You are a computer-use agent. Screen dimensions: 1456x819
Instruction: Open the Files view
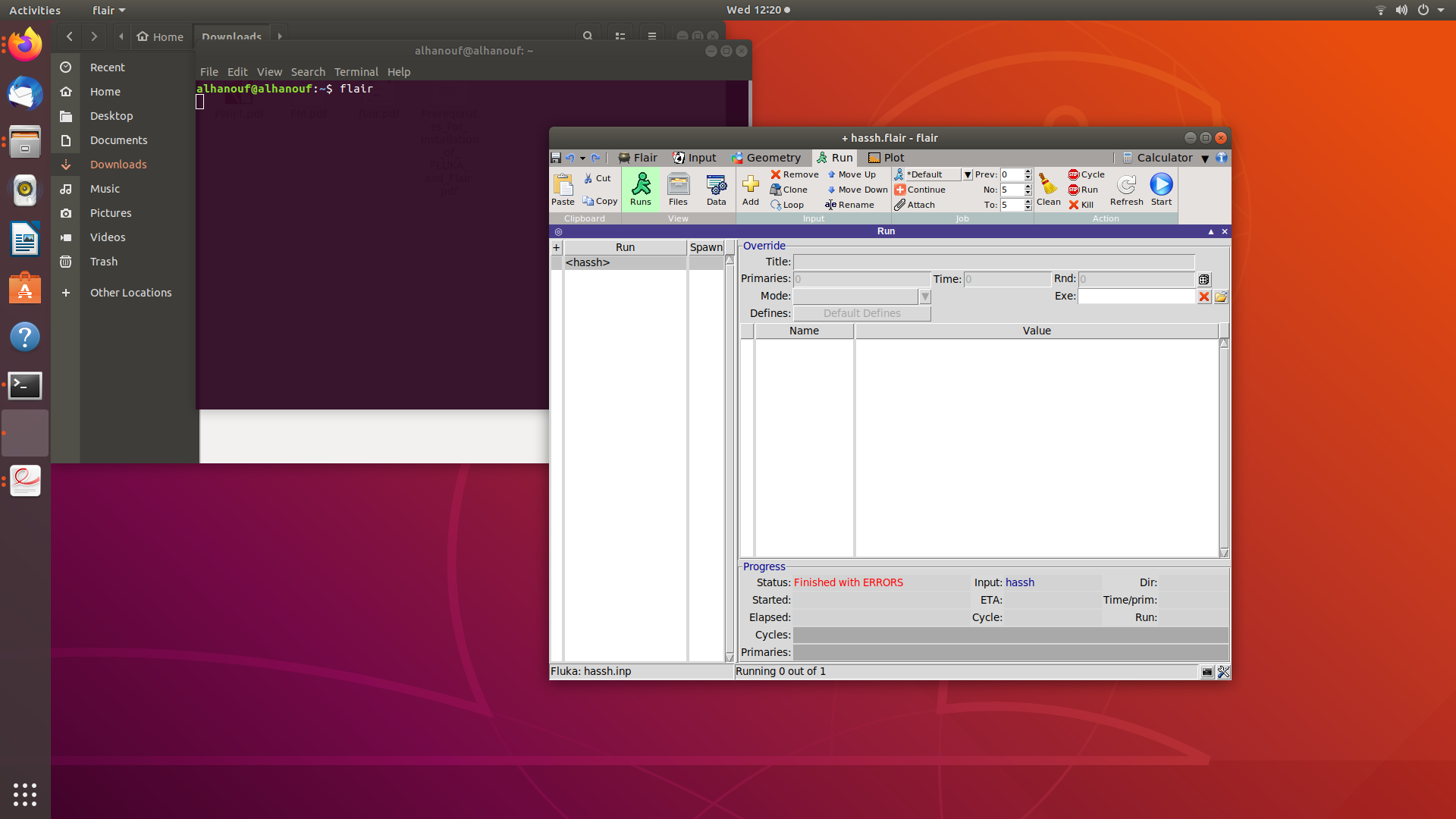point(678,189)
